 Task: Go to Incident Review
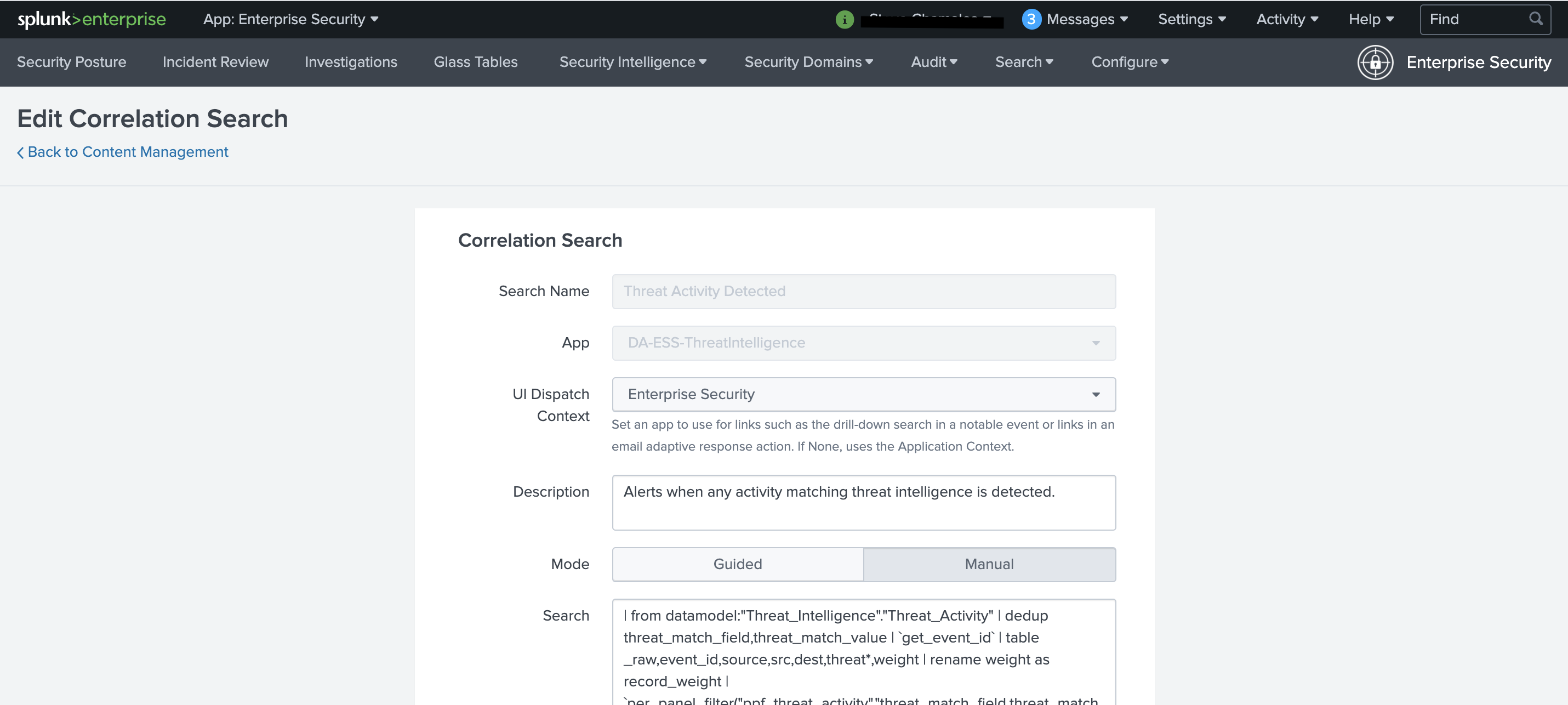[215, 62]
